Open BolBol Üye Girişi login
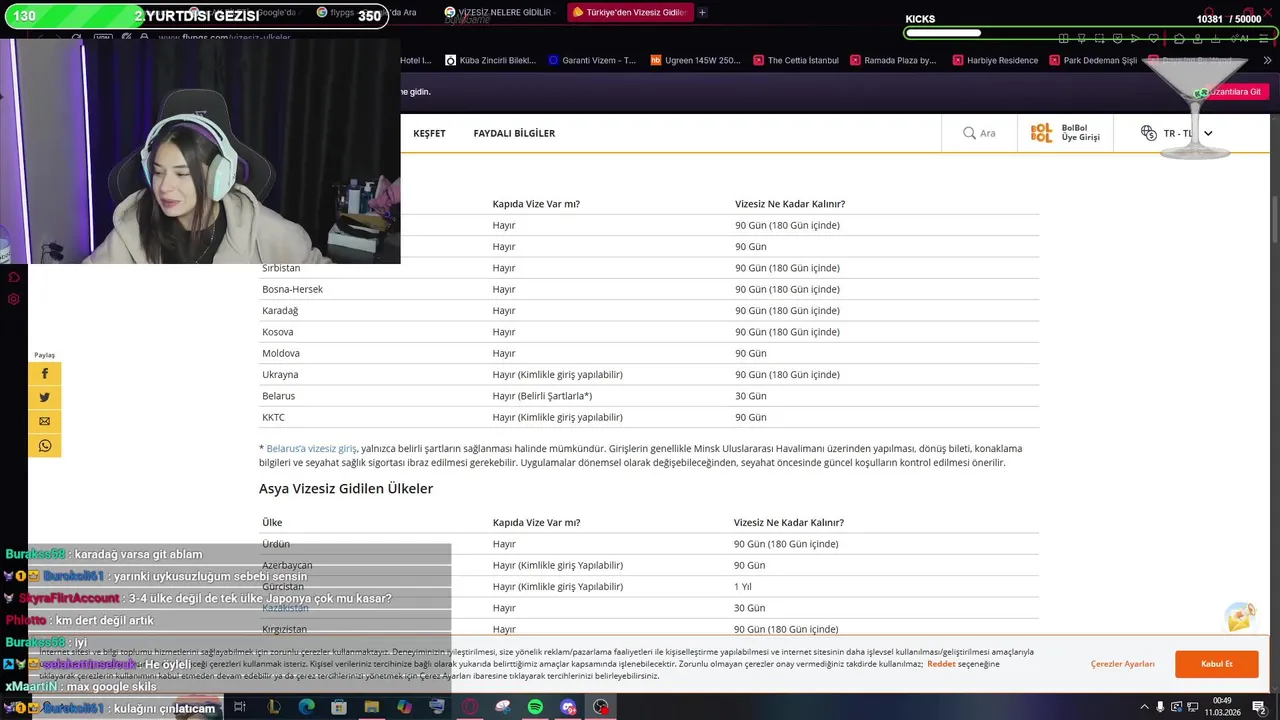Viewport: 1280px width, 720px height. pos(1080,133)
